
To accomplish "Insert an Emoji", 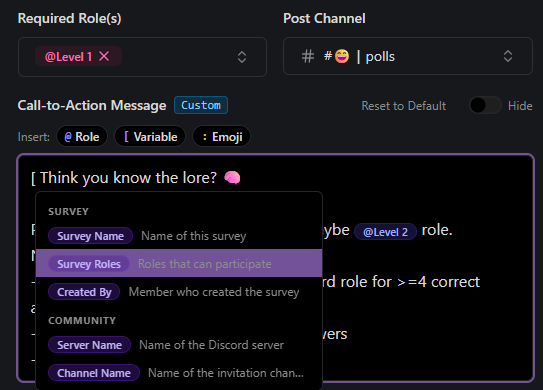I will 222,136.
